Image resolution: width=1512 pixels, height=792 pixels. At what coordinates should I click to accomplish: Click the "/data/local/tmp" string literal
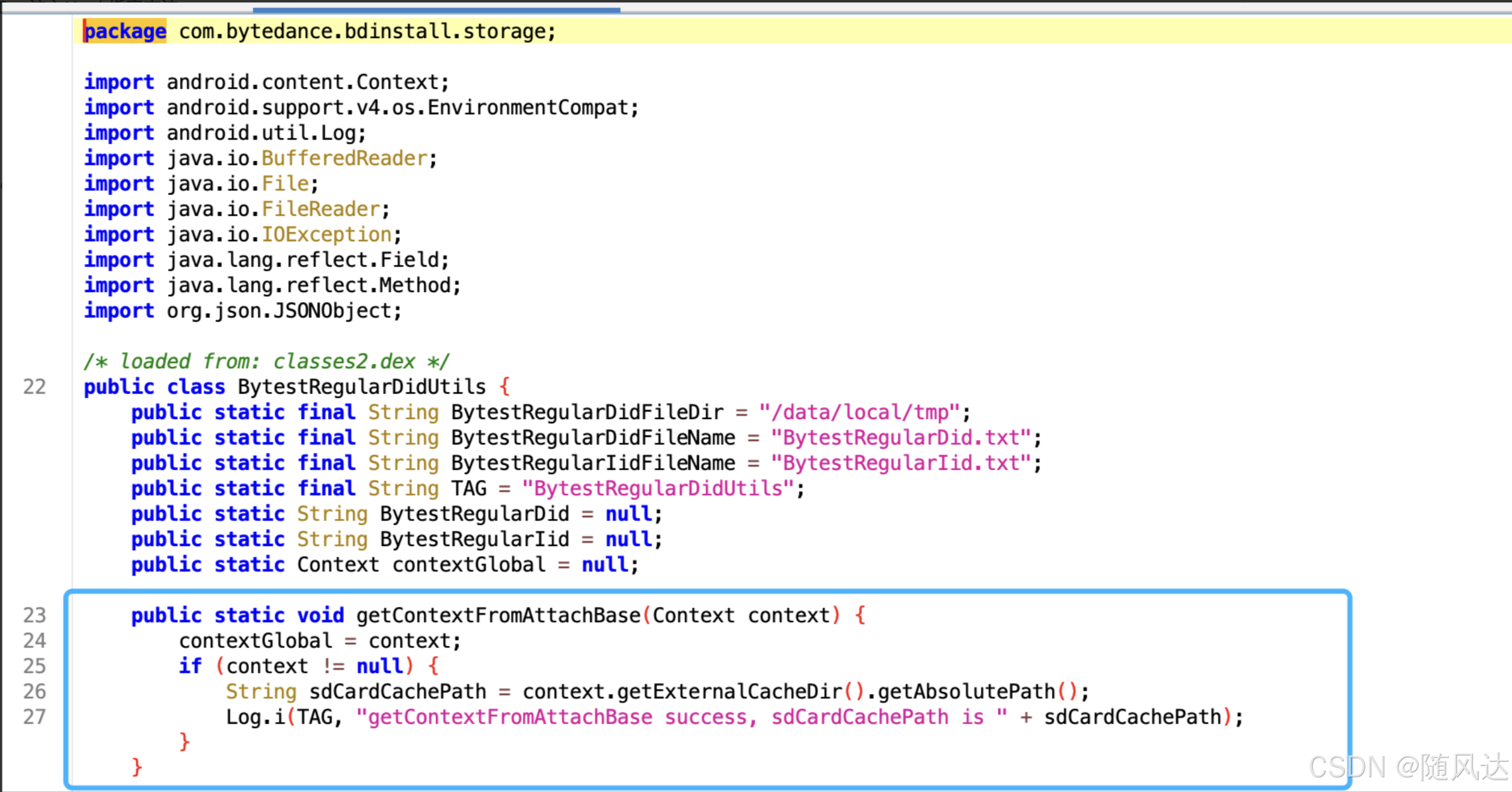coord(859,413)
